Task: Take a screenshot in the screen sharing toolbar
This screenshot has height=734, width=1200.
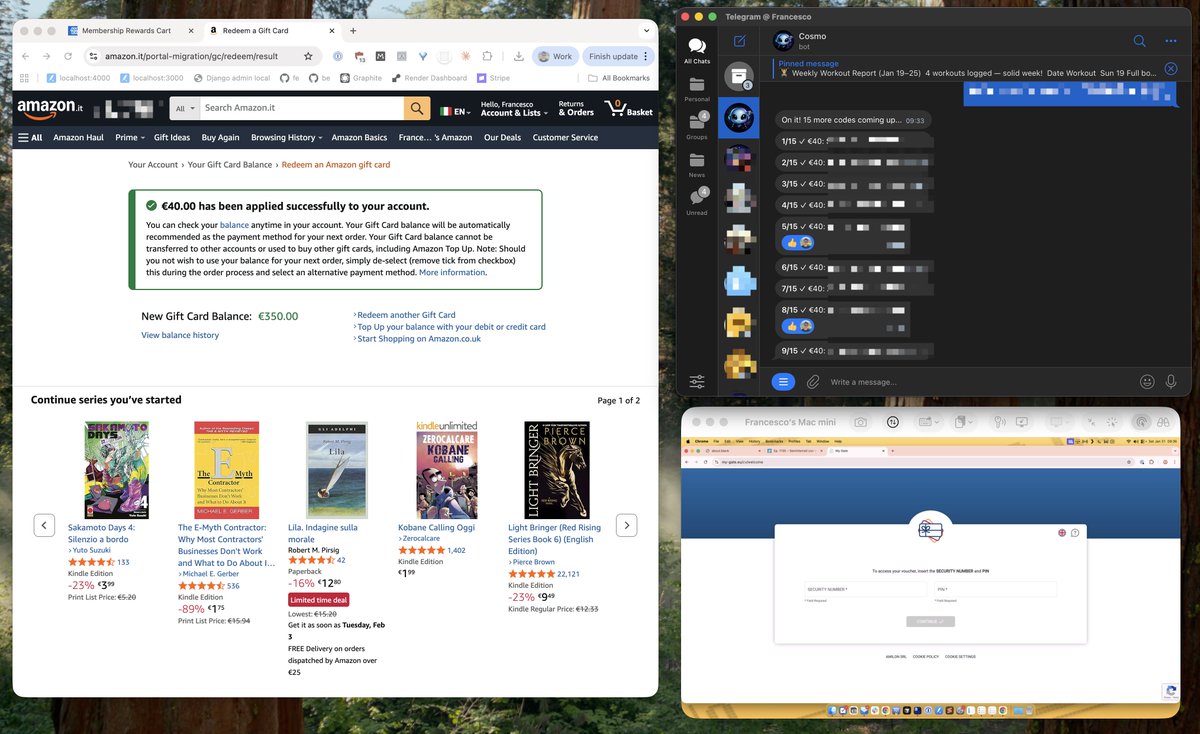Action: [860, 423]
